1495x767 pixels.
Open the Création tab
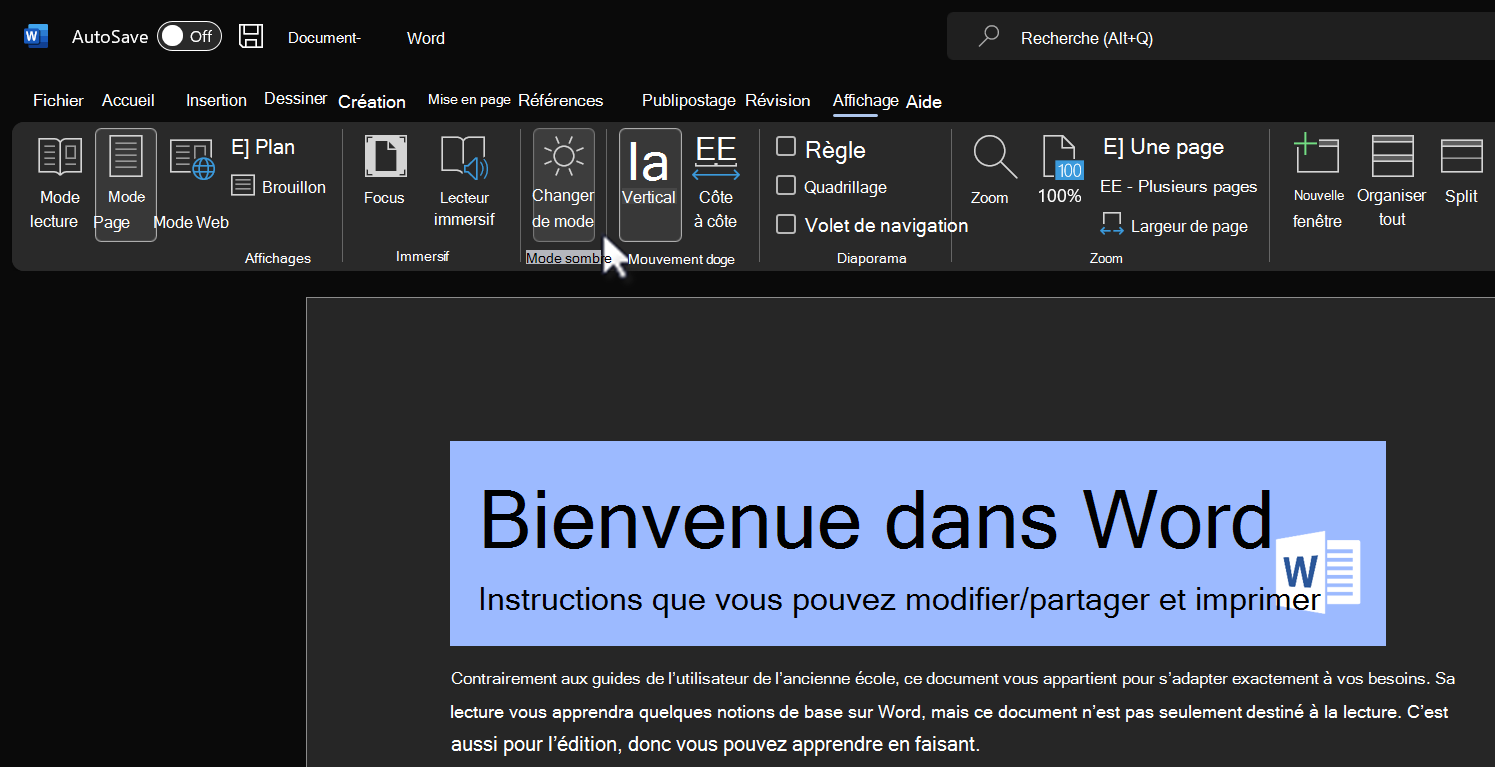coord(372,102)
